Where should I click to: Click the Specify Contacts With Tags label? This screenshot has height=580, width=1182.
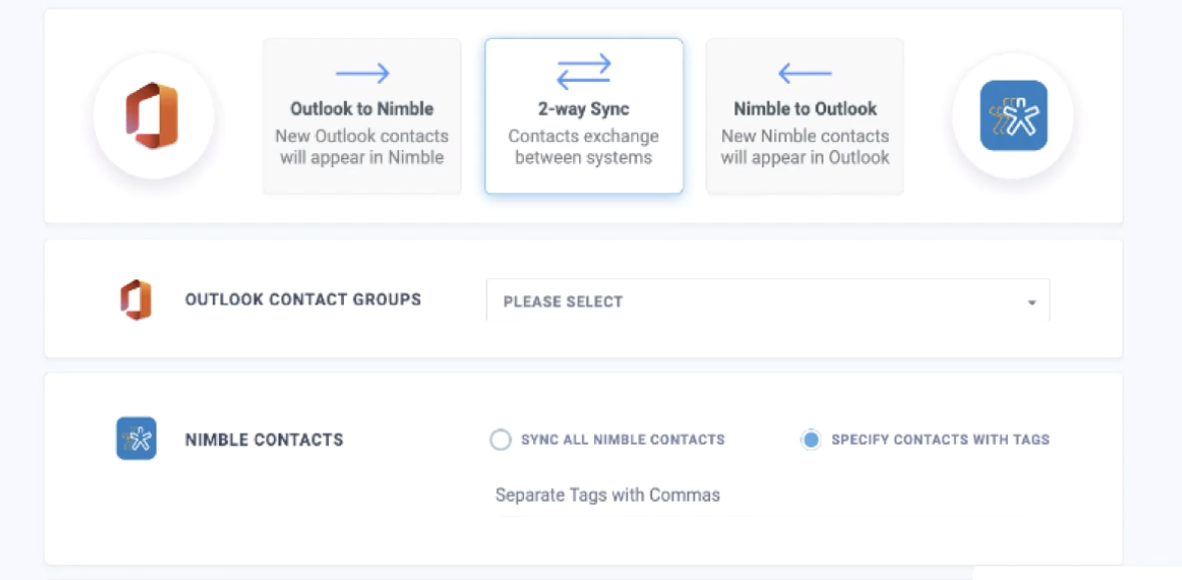click(x=940, y=440)
